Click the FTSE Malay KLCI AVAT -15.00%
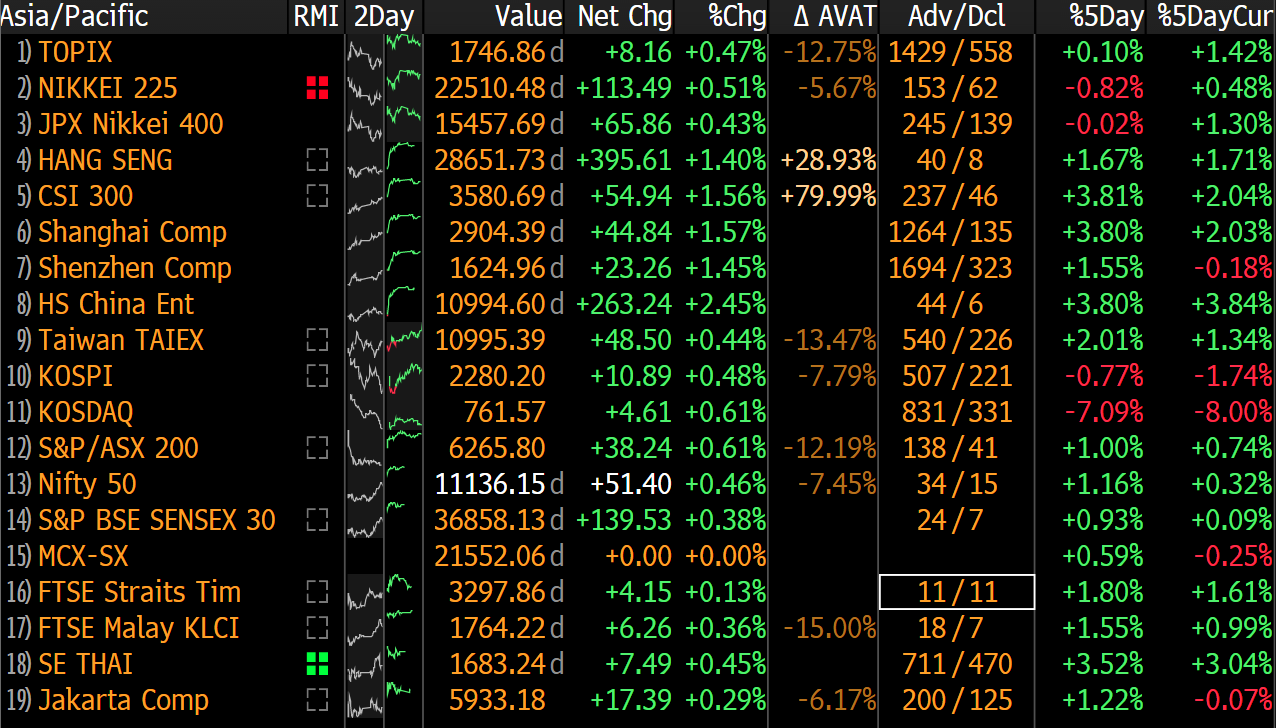Viewport: 1276px width, 728px height. pyautogui.click(x=829, y=628)
